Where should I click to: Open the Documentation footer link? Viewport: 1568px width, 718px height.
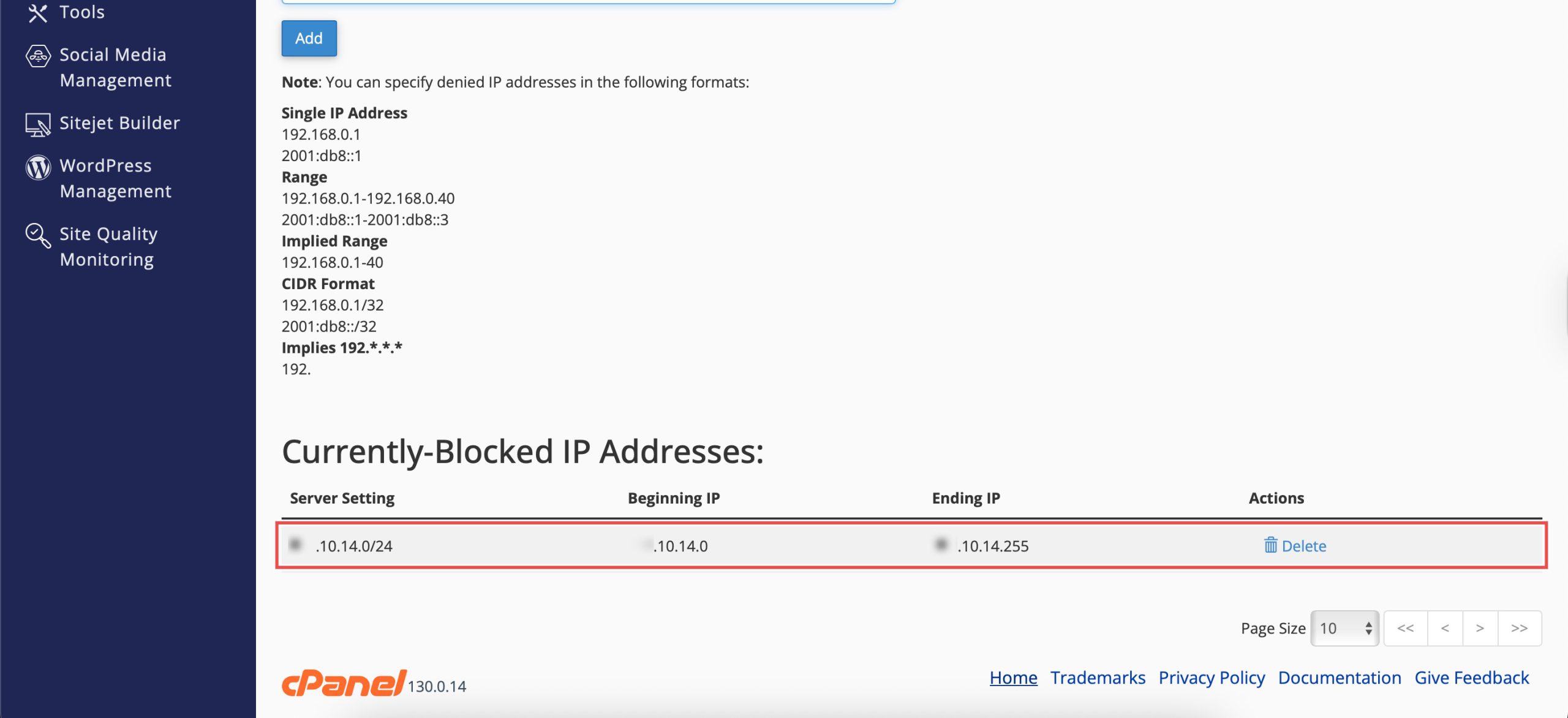(1340, 678)
